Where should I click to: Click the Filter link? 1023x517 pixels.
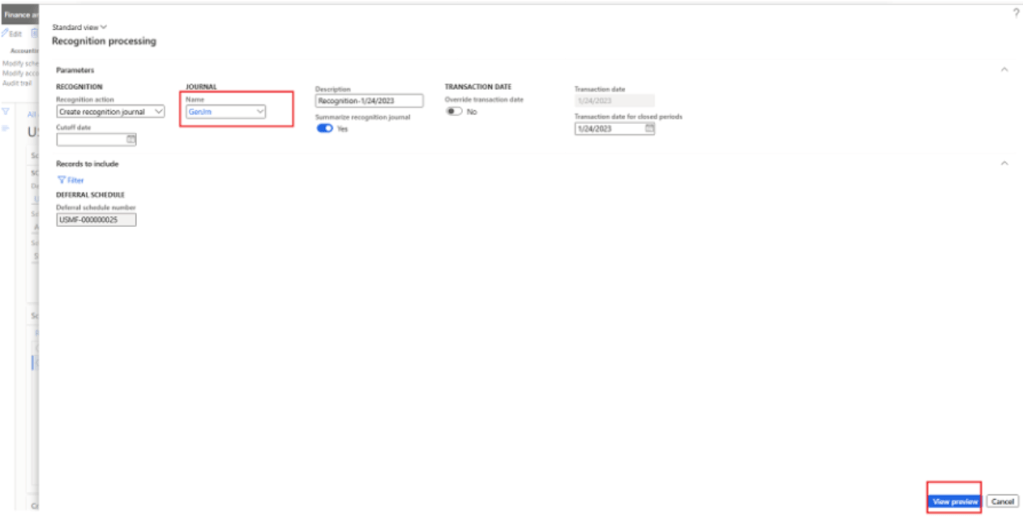coord(75,180)
